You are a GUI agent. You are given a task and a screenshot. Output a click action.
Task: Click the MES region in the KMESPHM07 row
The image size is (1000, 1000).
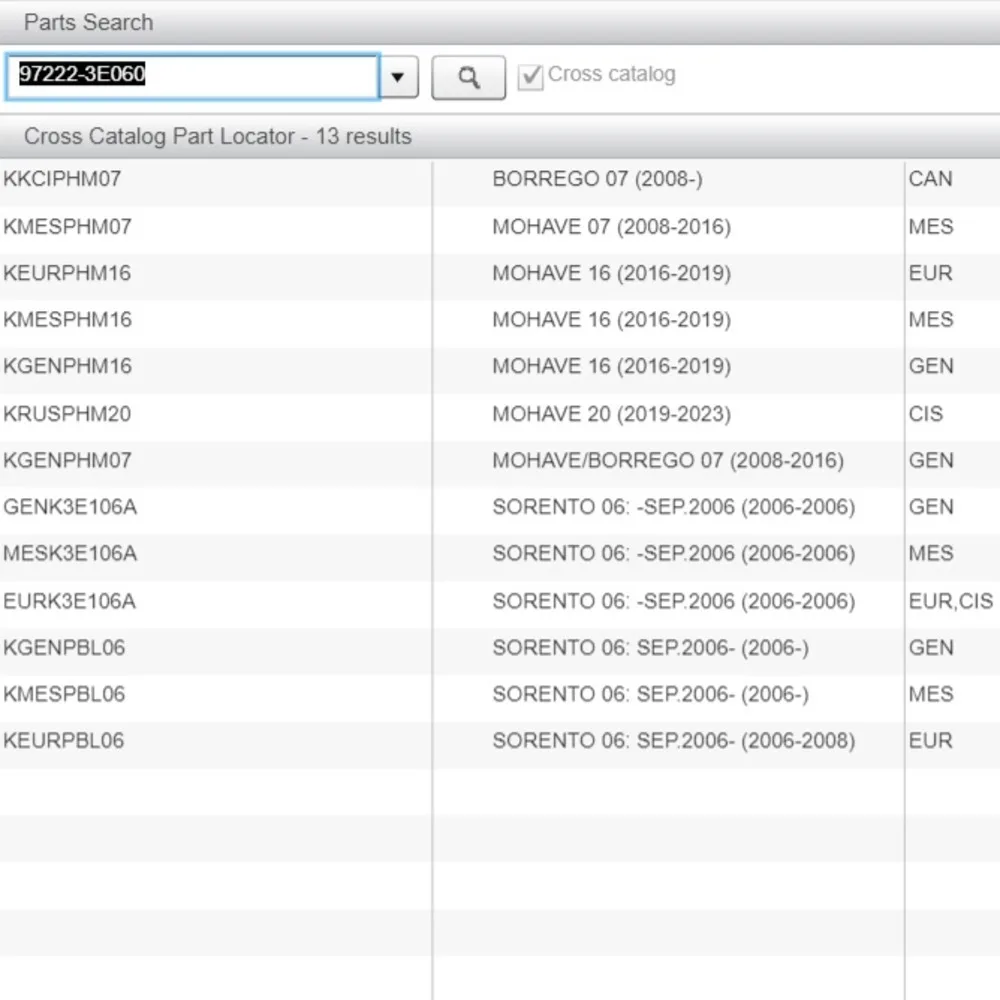pyautogui.click(x=930, y=226)
